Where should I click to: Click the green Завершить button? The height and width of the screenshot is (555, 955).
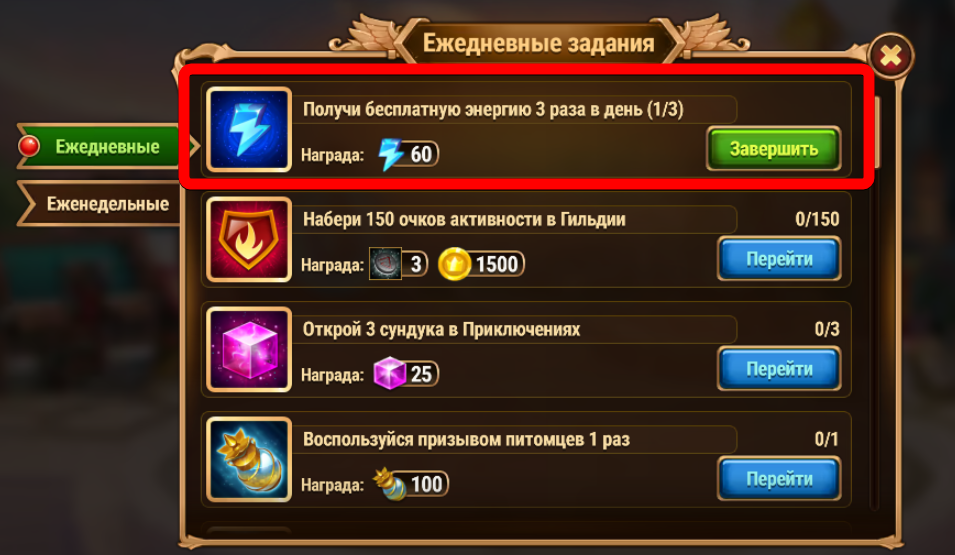[x=774, y=149]
